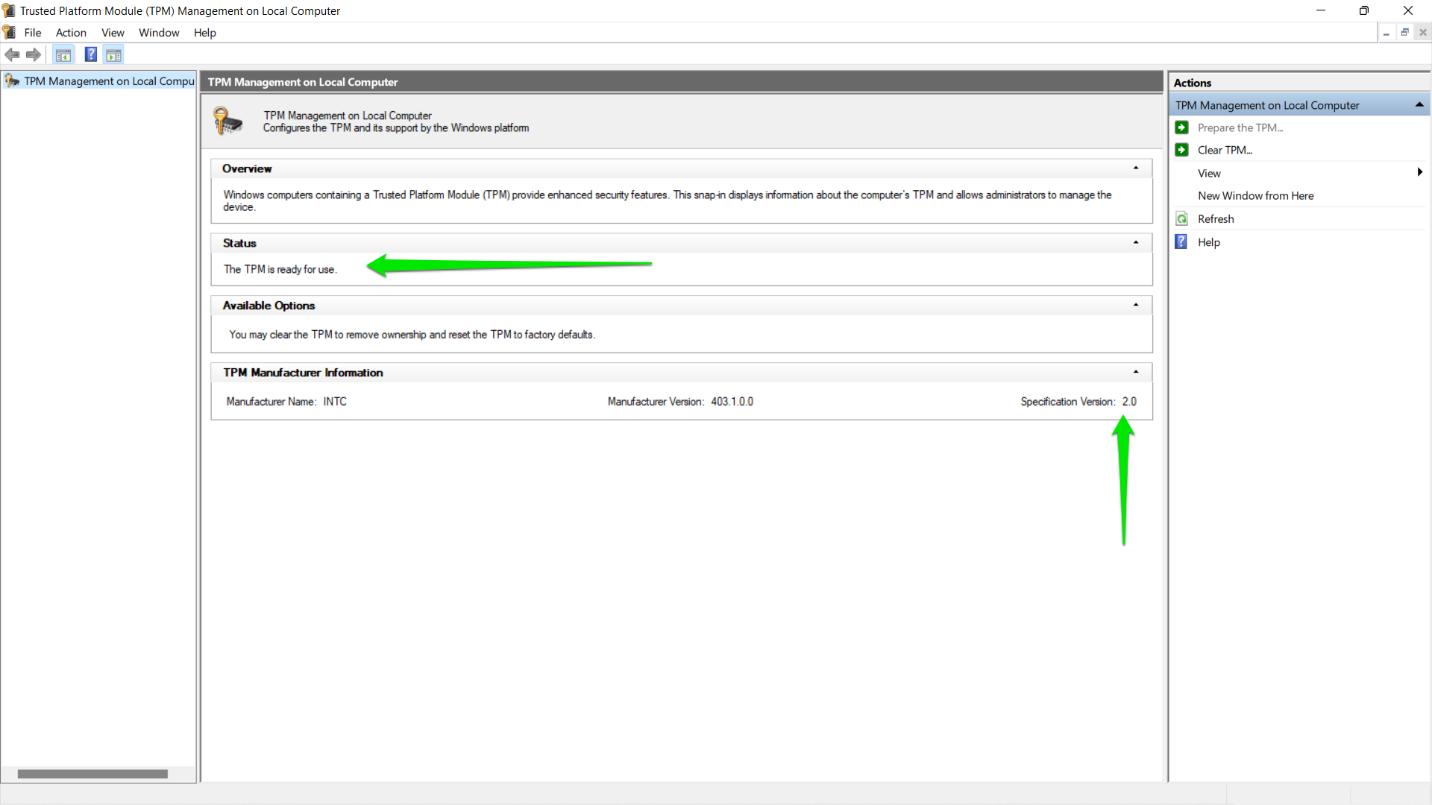Maximize or restore the main window
Image resolution: width=1432 pixels, height=805 pixels.
[x=1363, y=11]
